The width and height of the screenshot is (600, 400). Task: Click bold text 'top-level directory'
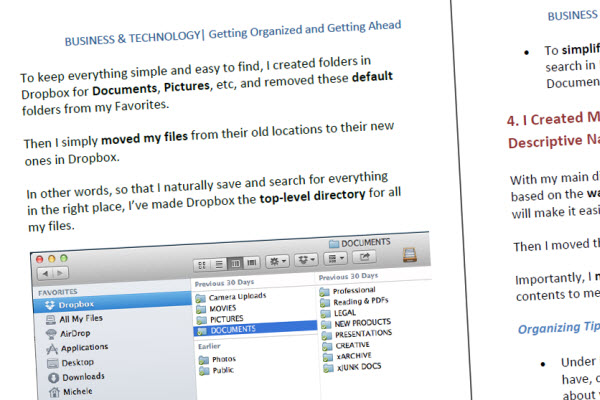(x=313, y=197)
